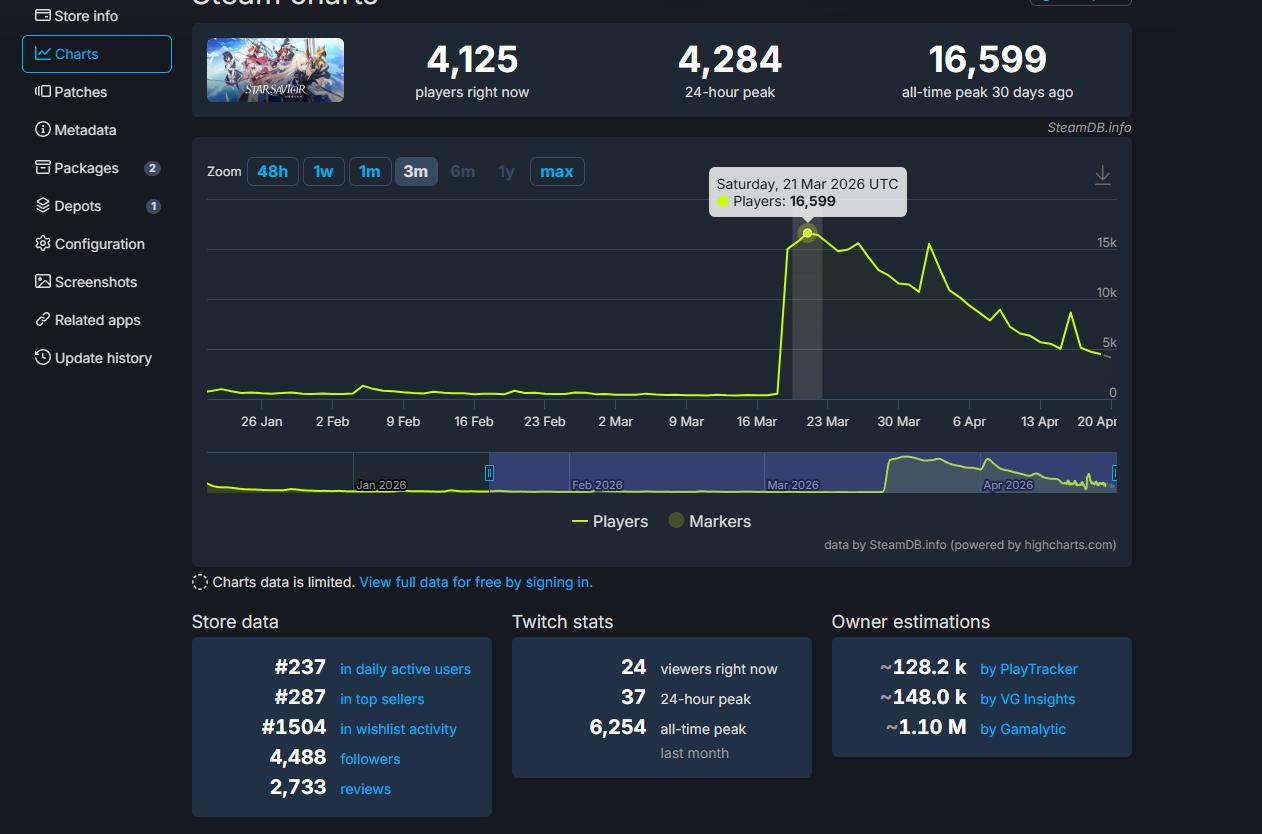The width and height of the screenshot is (1262, 834).
Task: Set chart zoom to max
Action: pyautogui.click(x=557, y=171)
